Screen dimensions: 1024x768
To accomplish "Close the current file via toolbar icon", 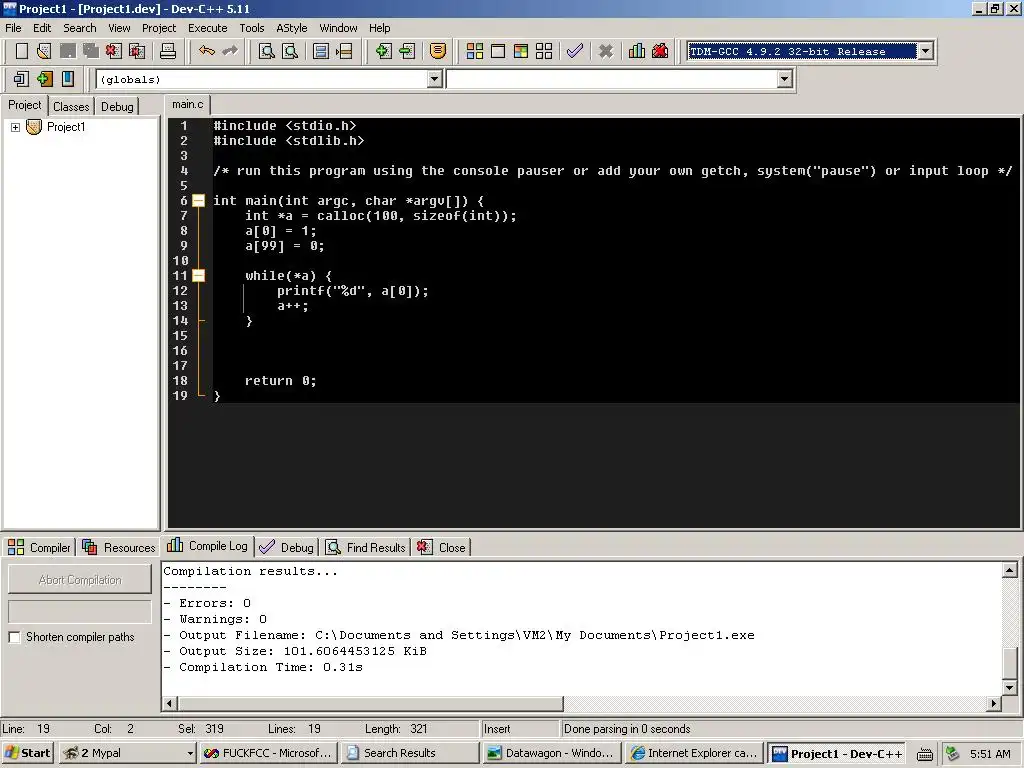I will click(x=114, y=51).
